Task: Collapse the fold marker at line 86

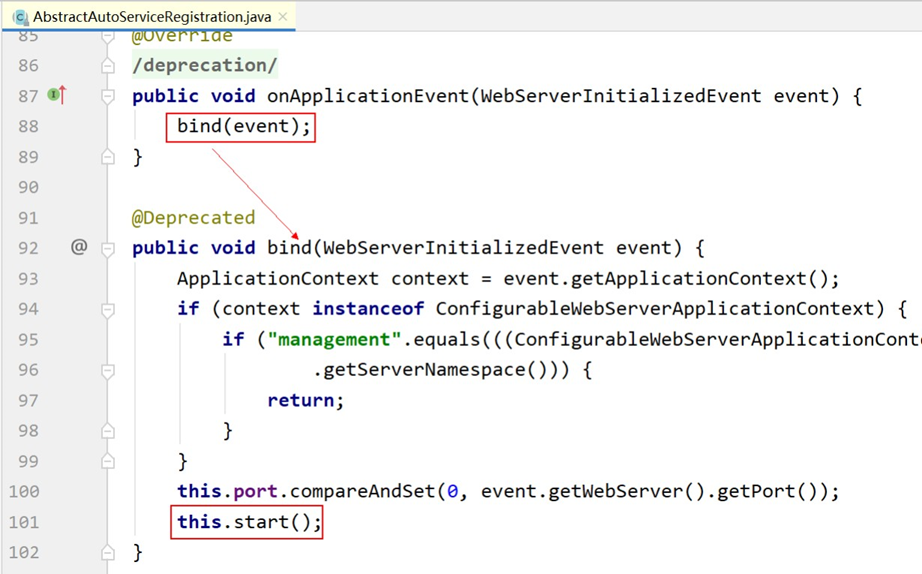Action: point(108,65)
